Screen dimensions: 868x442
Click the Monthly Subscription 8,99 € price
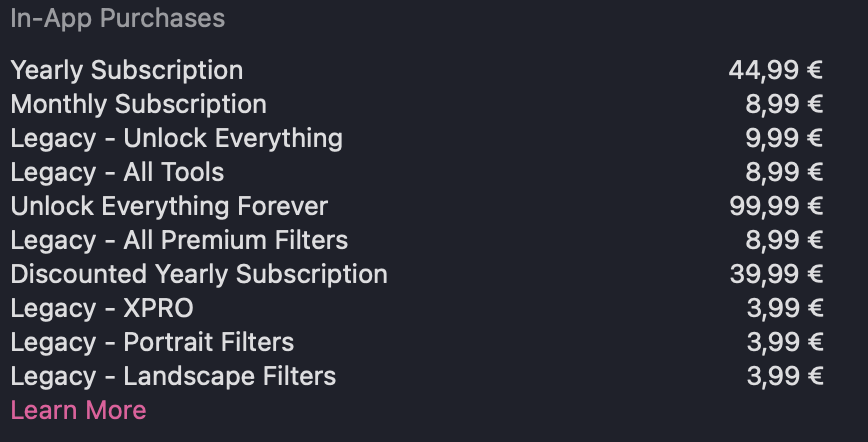pos(784,104)
